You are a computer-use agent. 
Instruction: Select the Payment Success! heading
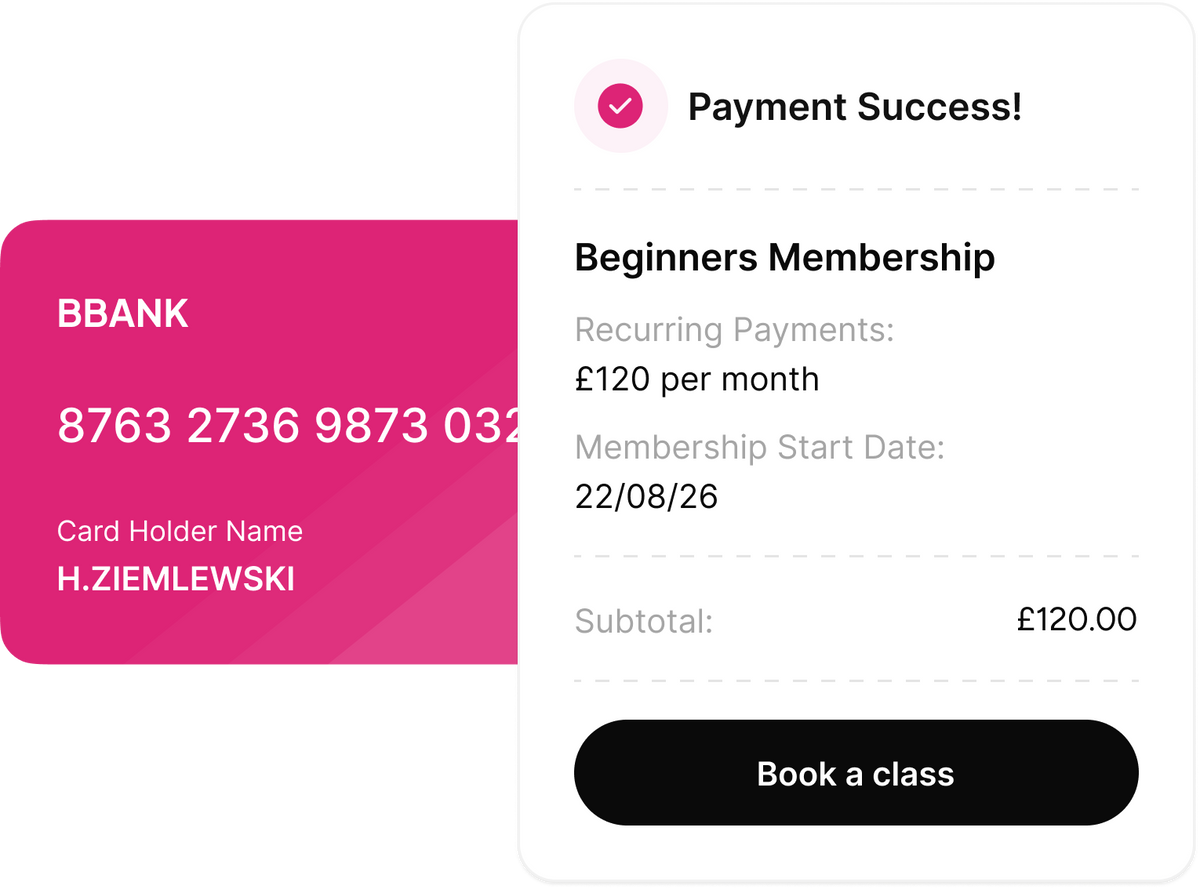pyautogui.click(x=855, y=107)
